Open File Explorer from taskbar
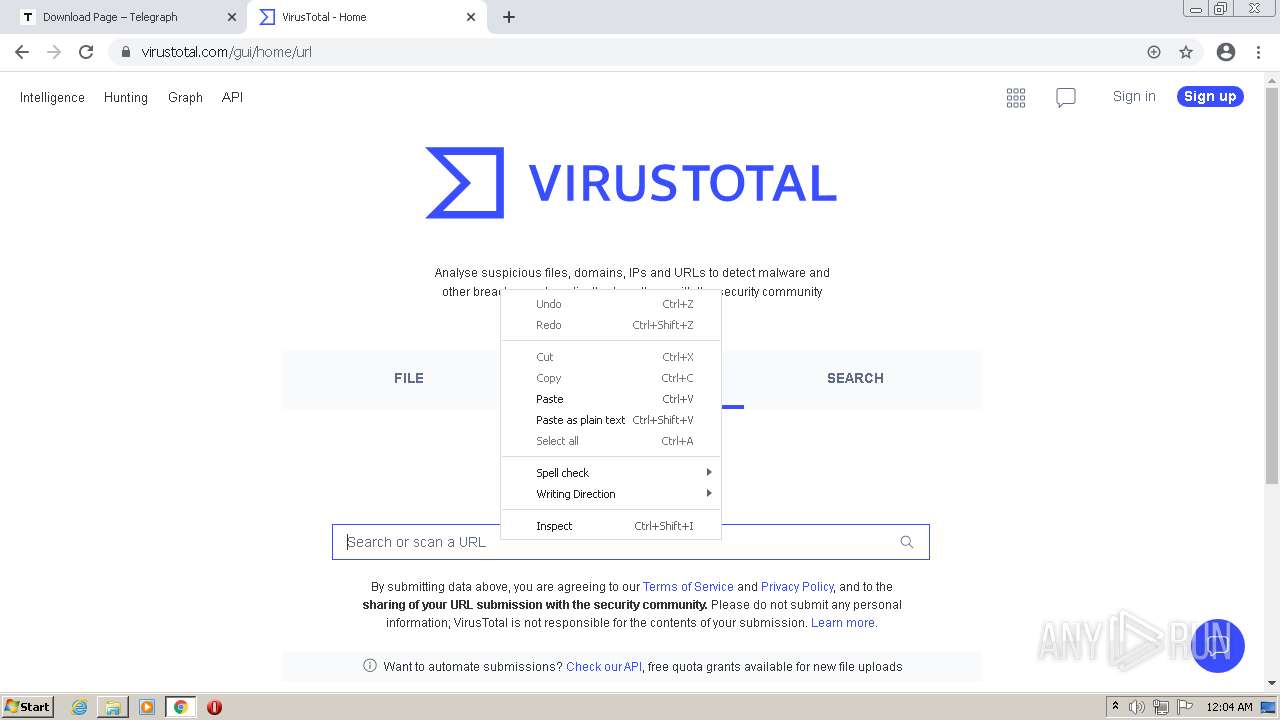This screenshot has width=1280, height=720. [113, 707]
